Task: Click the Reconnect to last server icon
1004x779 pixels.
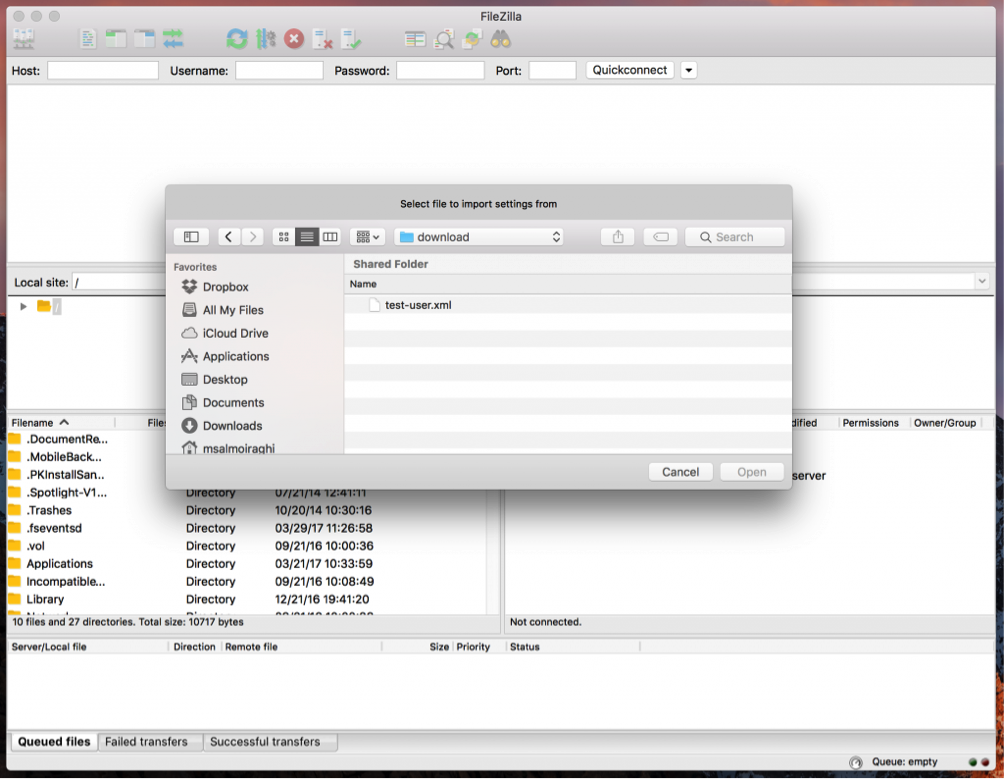Action: [351, 40]
